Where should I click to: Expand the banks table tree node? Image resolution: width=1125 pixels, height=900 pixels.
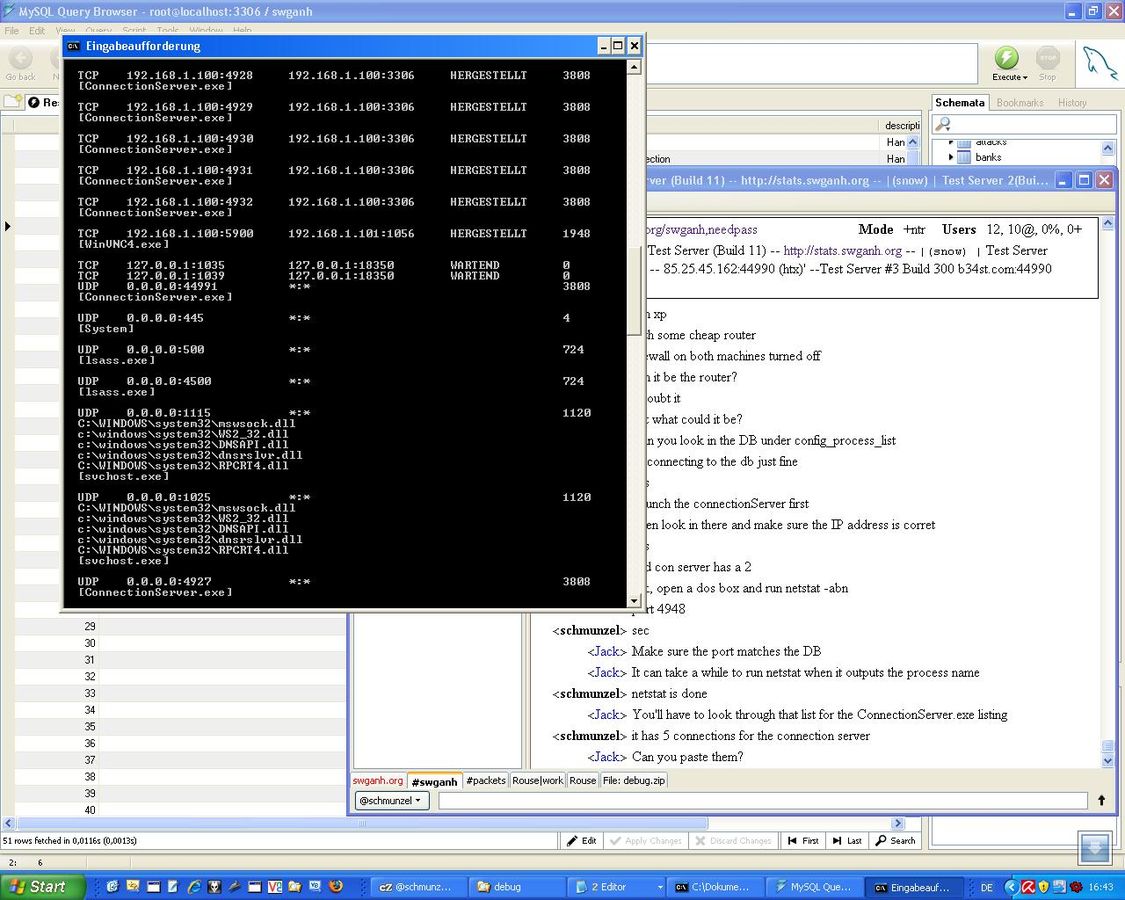pos(951,157)
